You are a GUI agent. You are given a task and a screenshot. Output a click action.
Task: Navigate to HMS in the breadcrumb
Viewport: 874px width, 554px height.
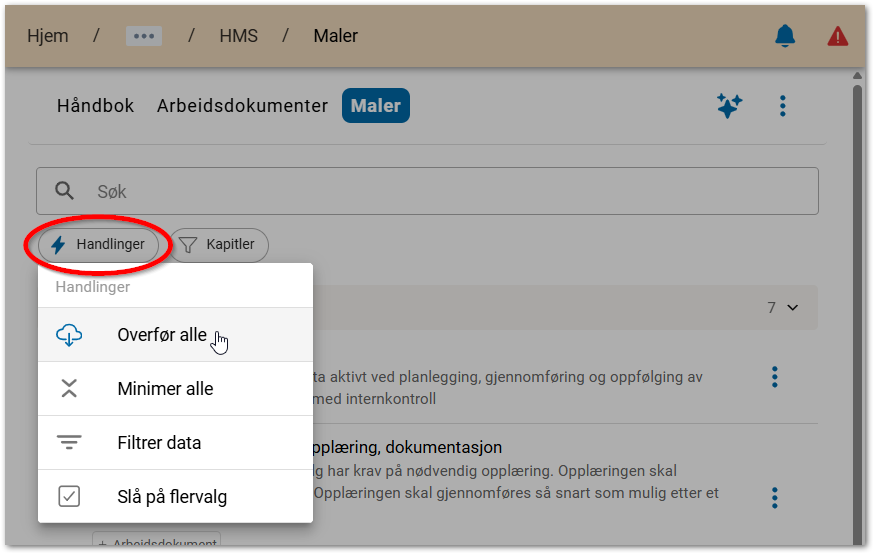tap(238, 36)
